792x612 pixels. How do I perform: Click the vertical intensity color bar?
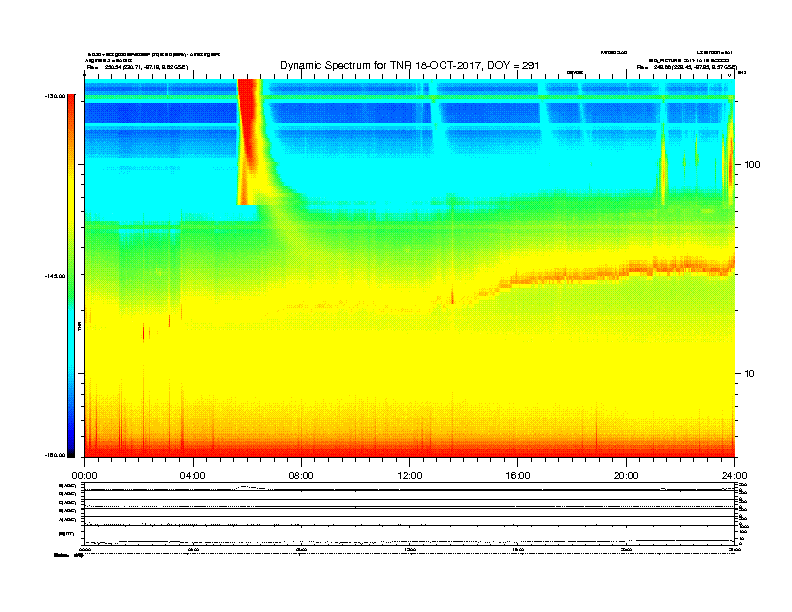(x=71, y=276)
